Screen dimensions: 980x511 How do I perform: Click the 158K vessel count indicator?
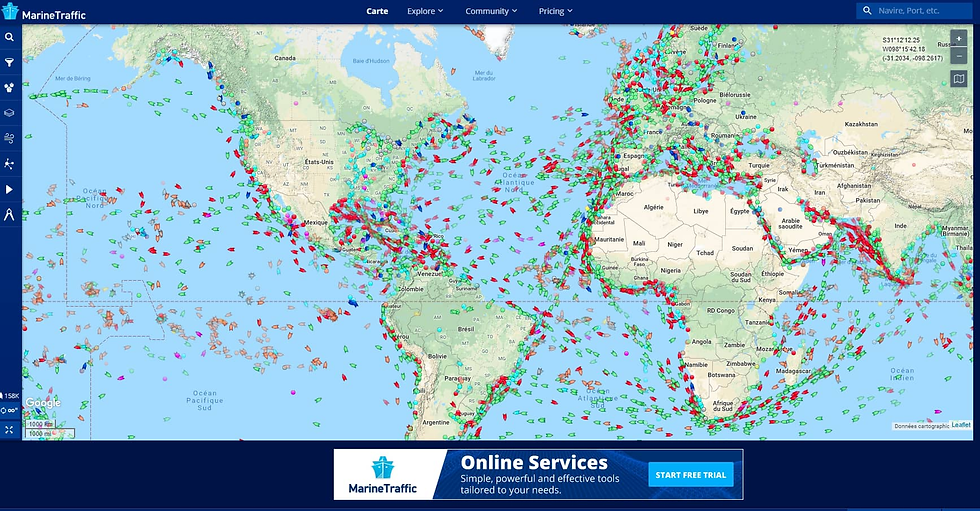[11, 396]
